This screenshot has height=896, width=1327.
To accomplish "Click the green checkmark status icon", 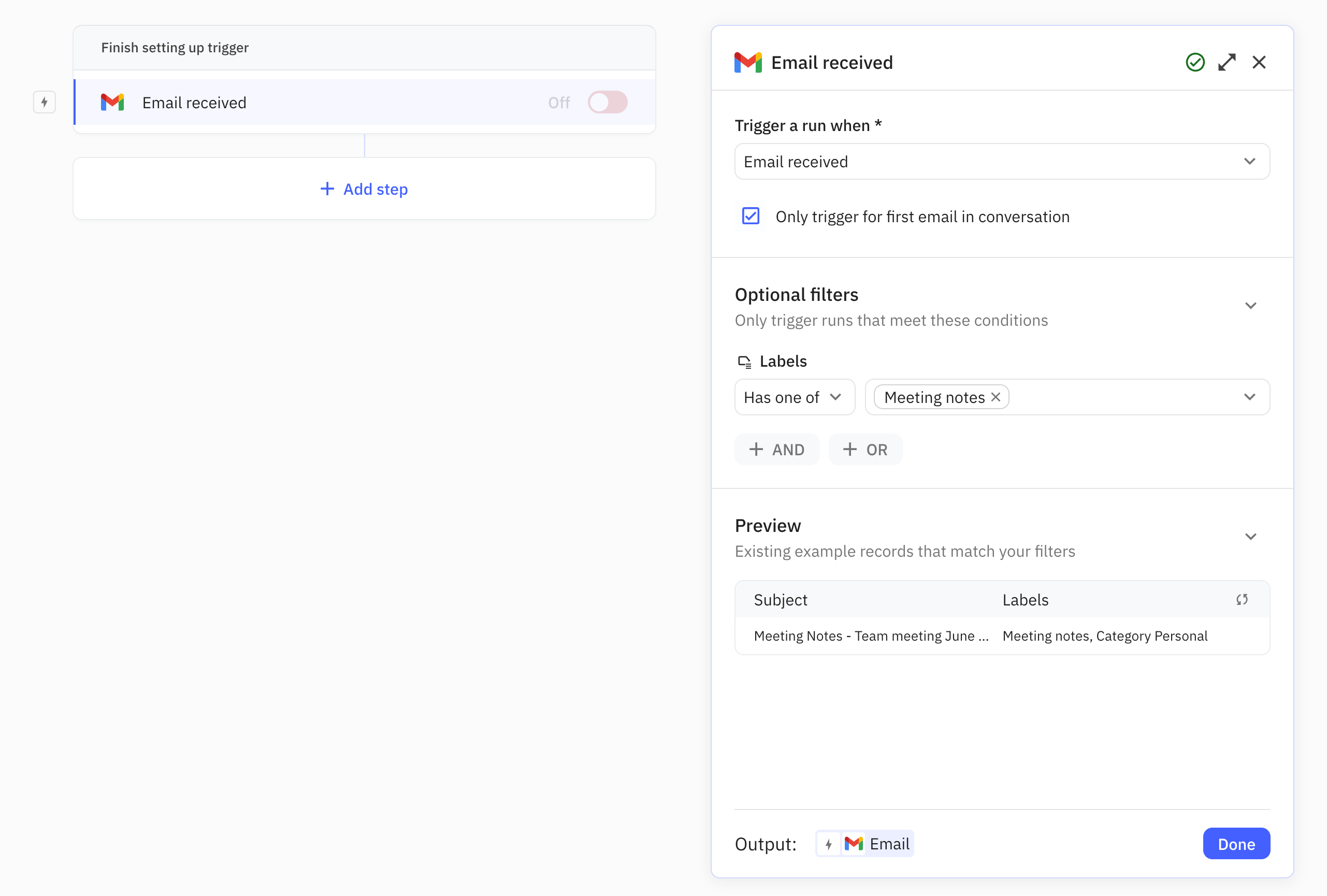I will click(1195, 62).
